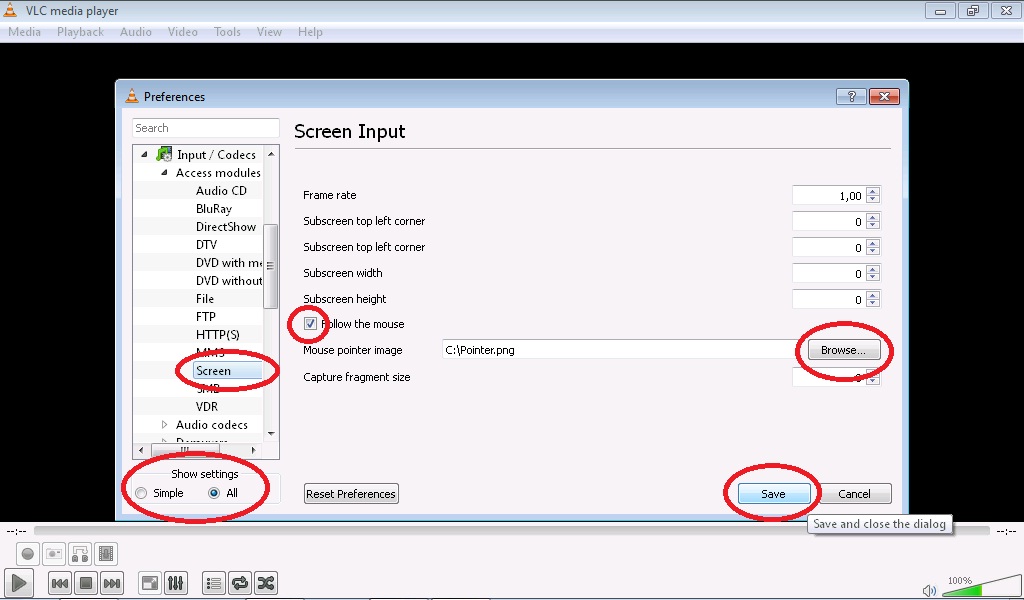The height and width of the screenshot is (600, 1024).
Task: Click the VLC cone icon in the main title bar
Action: [10, 10]
